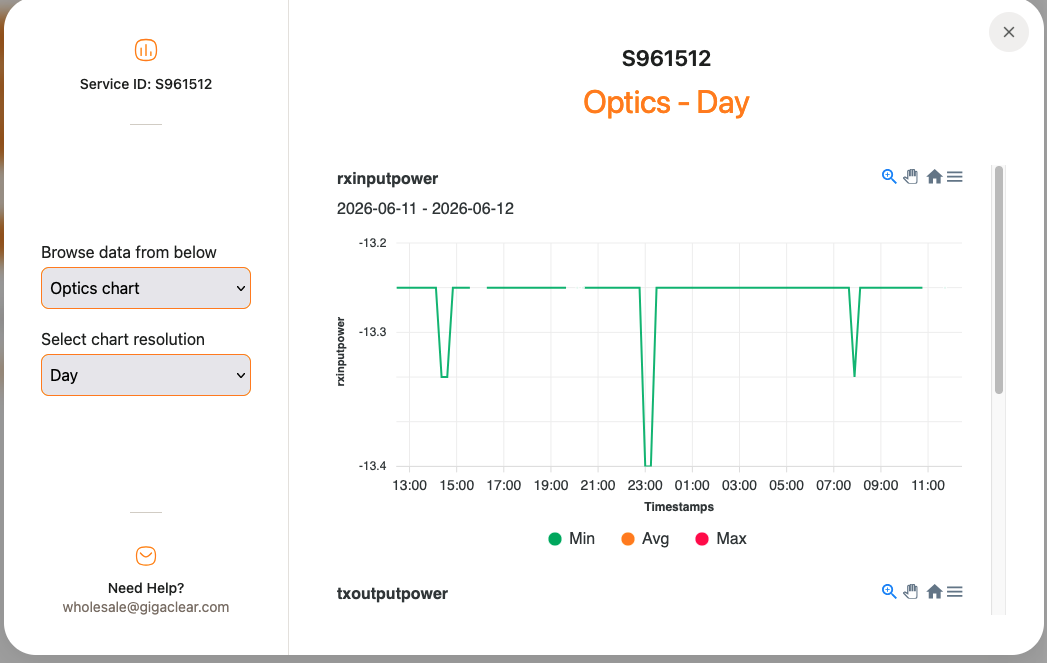Select zoom tool on rxinputpower chart
The image size is (1047, 663).
pyautogui.click(x=889, y=176)
